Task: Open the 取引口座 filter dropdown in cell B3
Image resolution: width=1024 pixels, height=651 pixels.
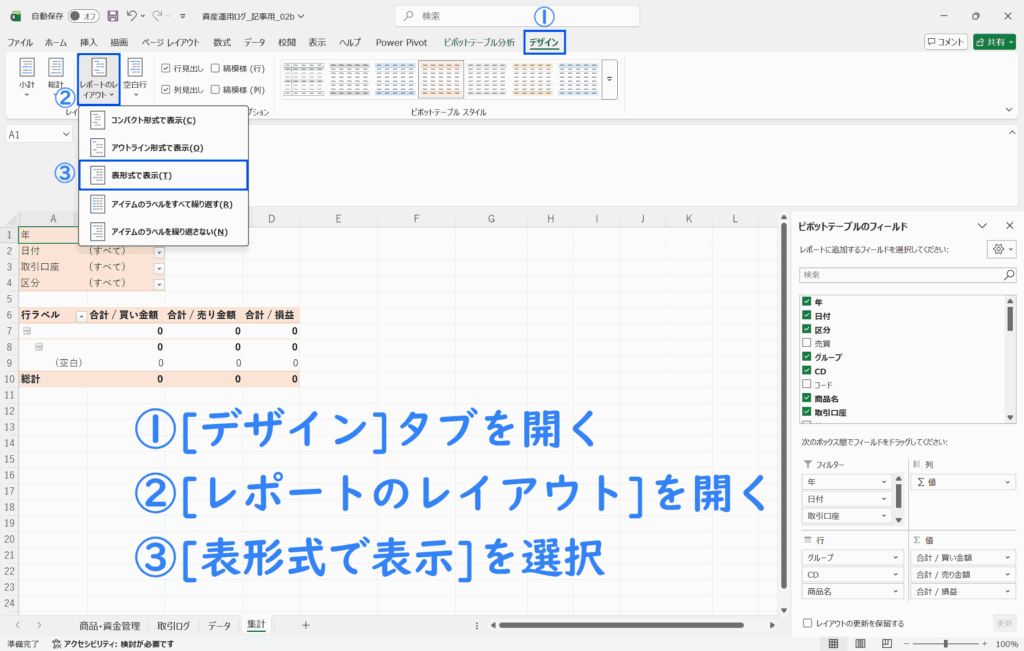Action: [159, 268]
